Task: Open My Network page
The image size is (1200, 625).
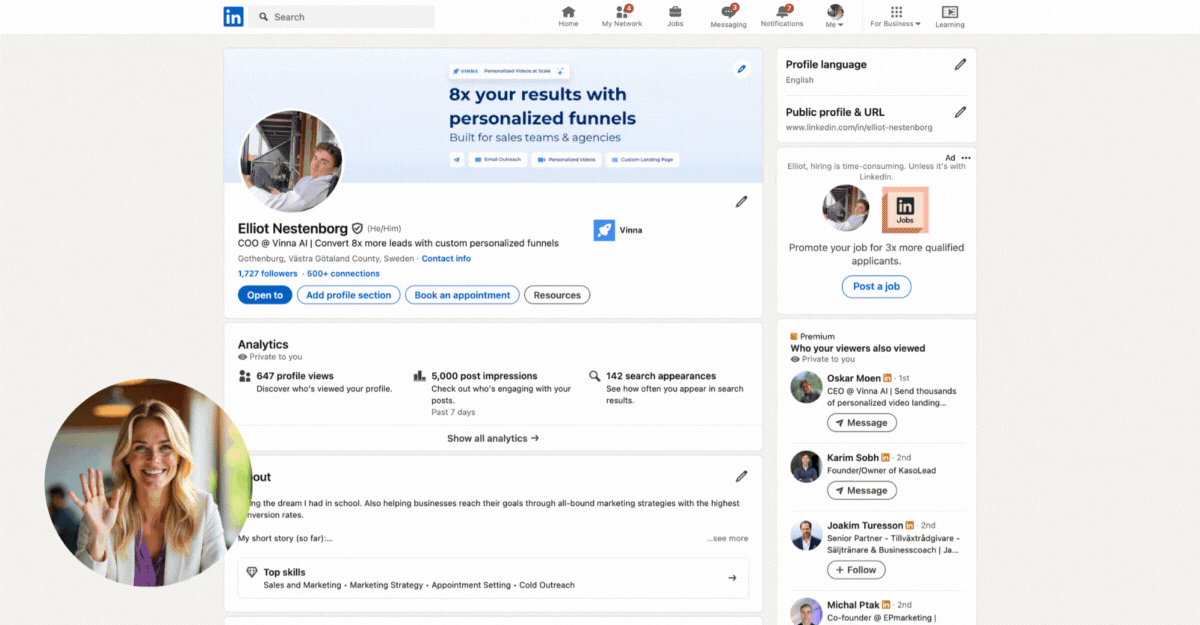Action: click(x=622, y=16)
